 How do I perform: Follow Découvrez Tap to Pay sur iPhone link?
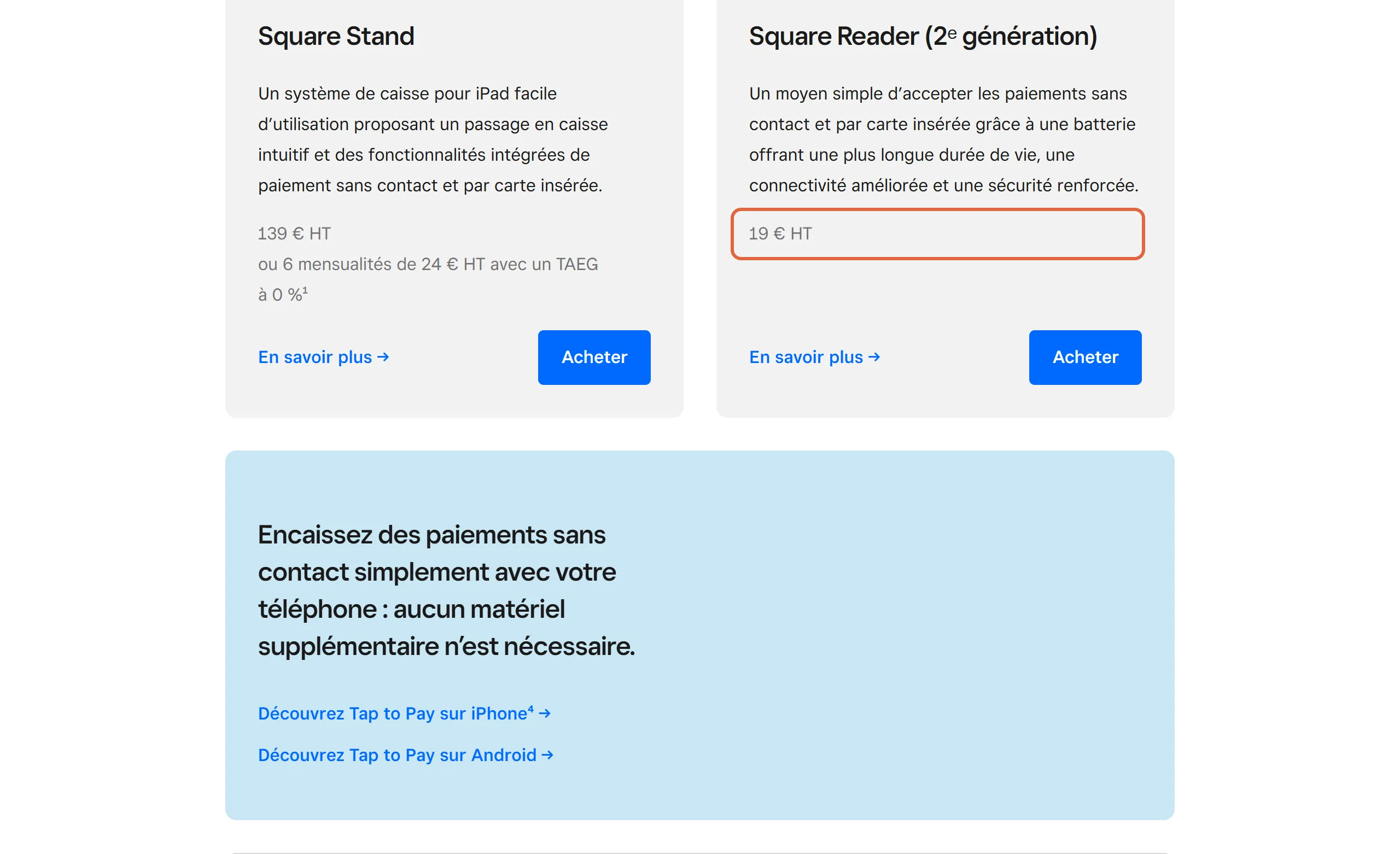[x=404, y=713]
